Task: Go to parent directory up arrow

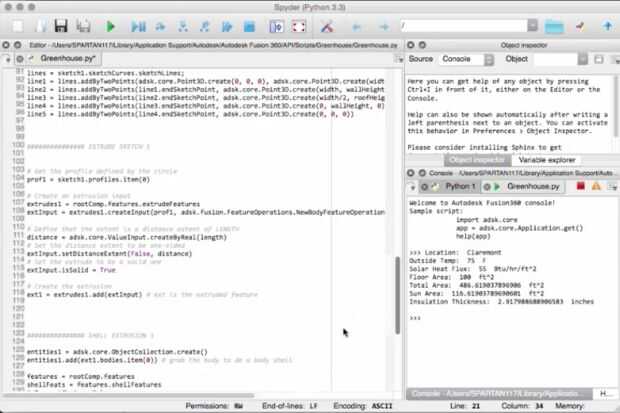Action: tap(608, 27)
